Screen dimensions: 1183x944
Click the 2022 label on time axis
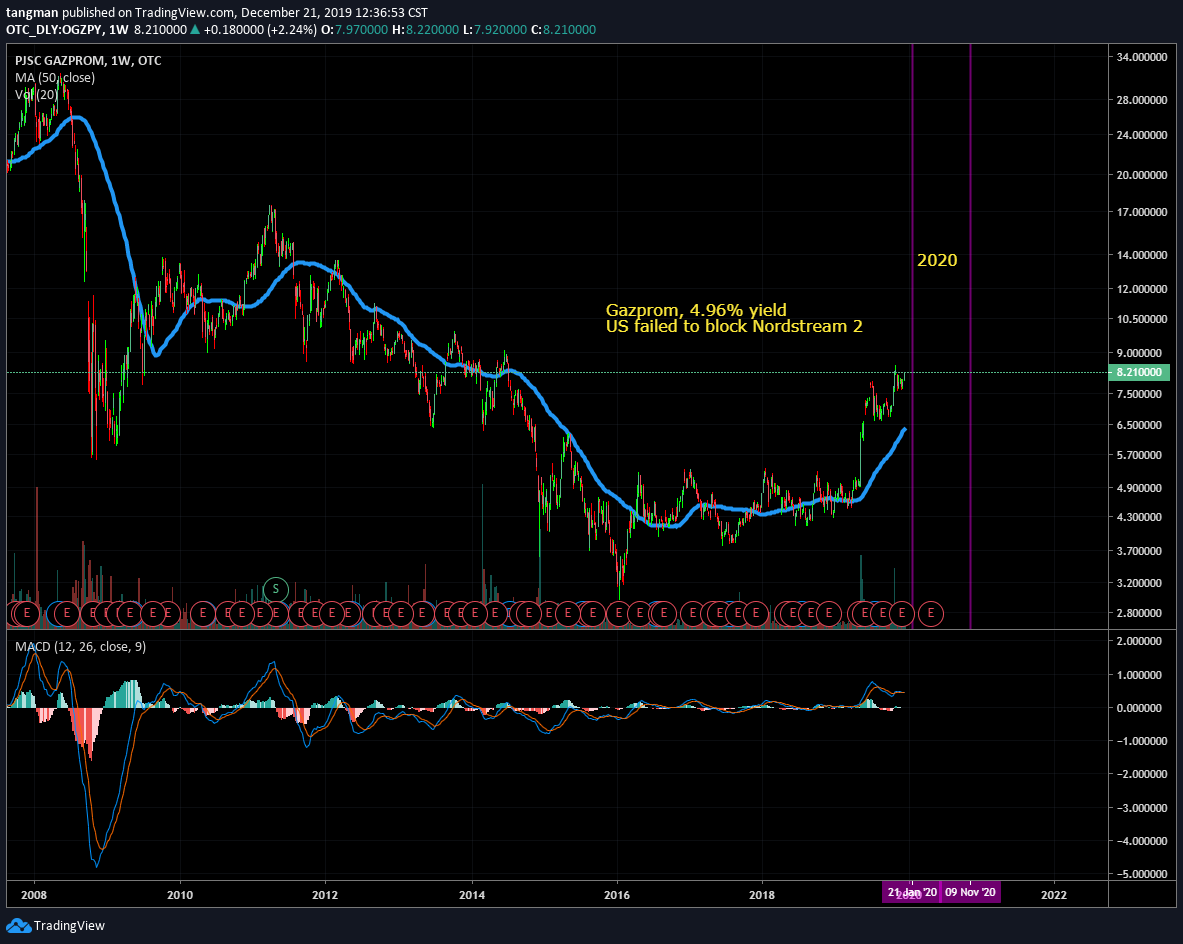(1054, 895)
